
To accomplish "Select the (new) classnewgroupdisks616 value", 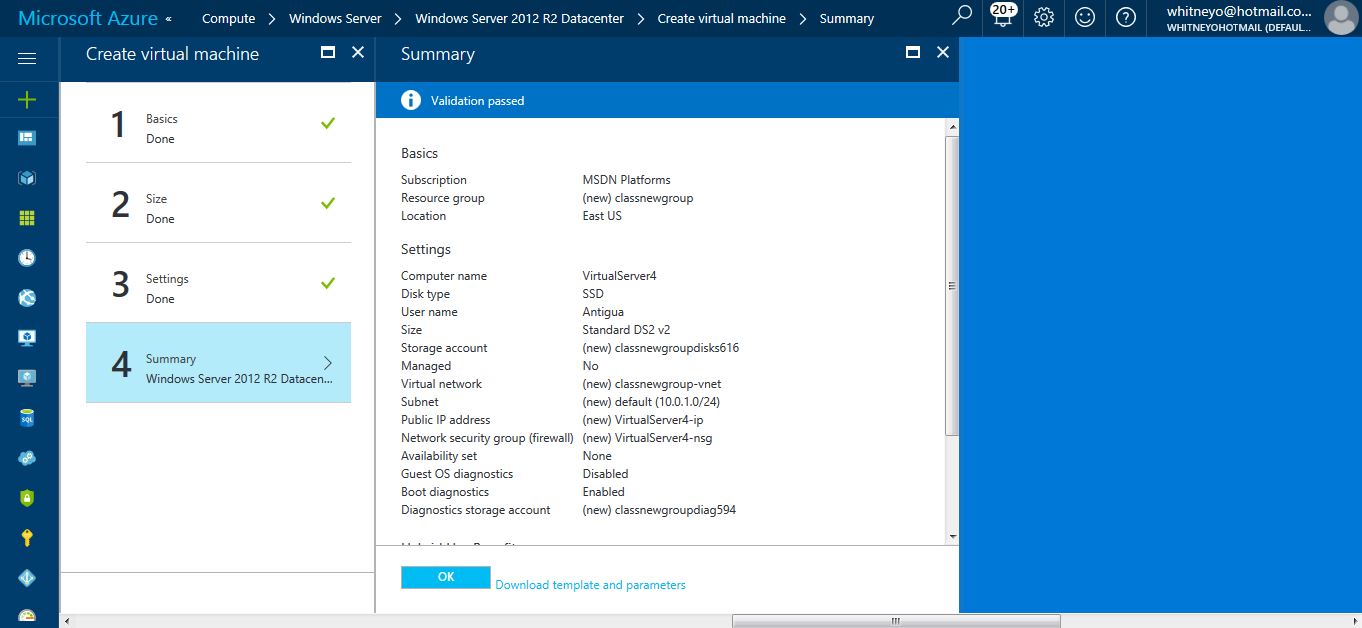I will pyautogui.click(x=660, y=348).
